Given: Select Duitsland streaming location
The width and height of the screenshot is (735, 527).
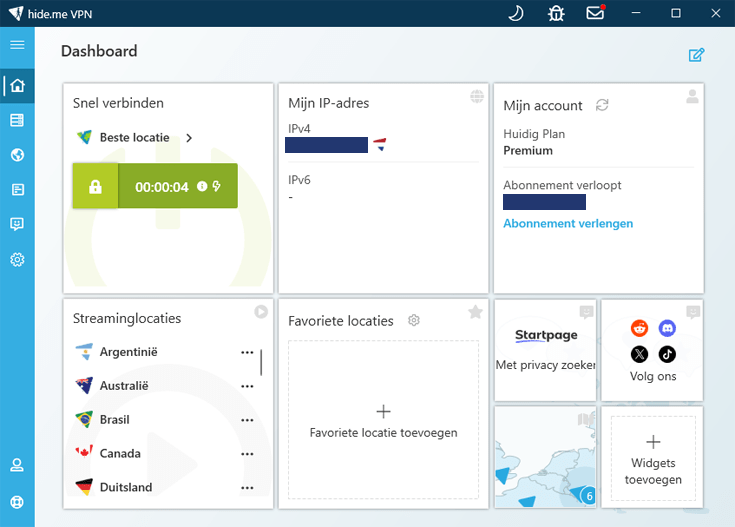Looking at the screenshot, I should [x=126, y=487].
